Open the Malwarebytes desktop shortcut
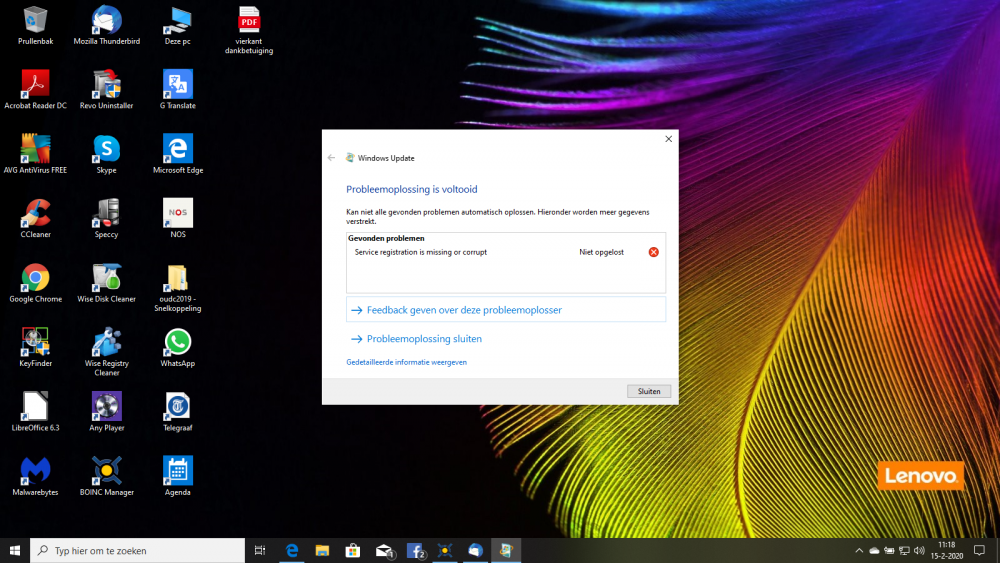The width and height of the screenshot is (1000, 563). [36, 470]
